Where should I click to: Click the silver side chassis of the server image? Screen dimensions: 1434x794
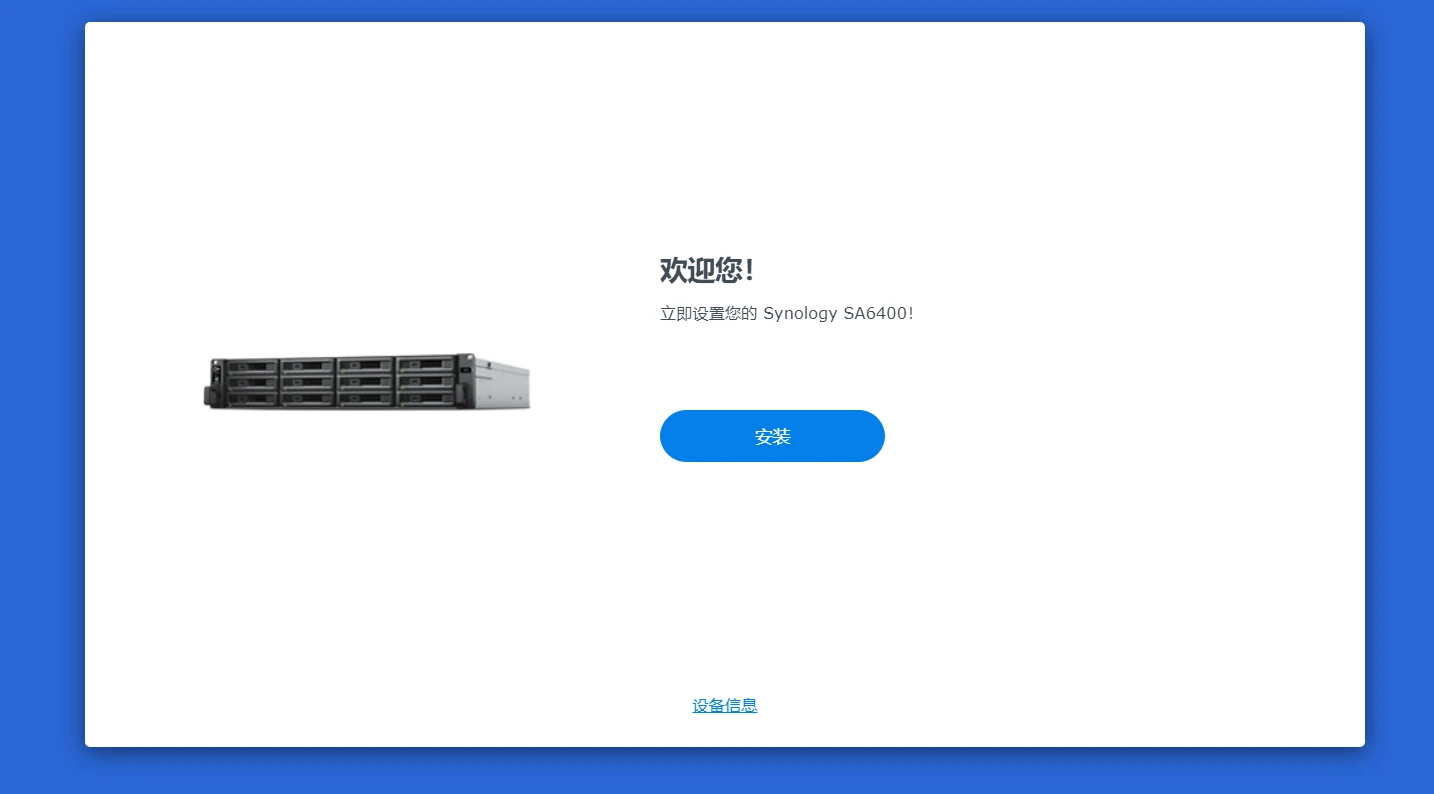(502, 382)
